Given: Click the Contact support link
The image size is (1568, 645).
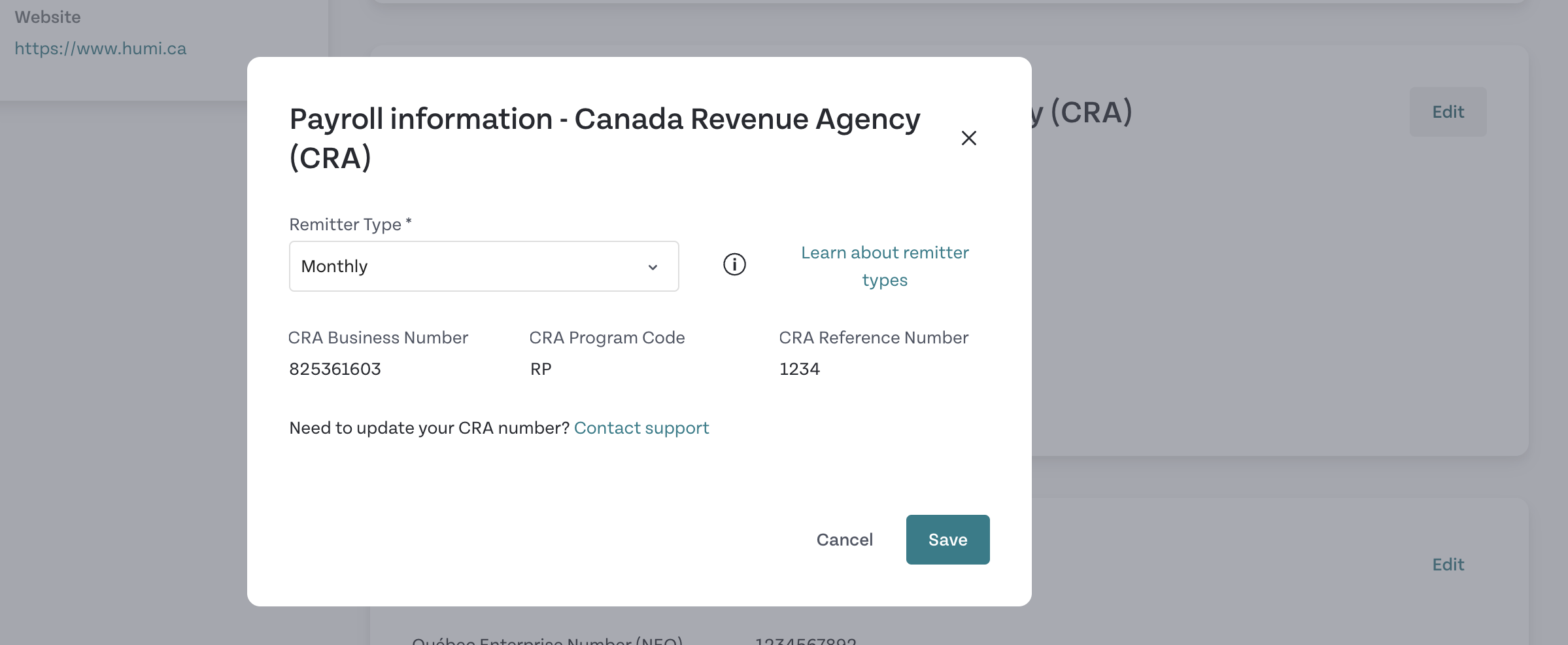Looking at the screenshot, I should (641, 428).
